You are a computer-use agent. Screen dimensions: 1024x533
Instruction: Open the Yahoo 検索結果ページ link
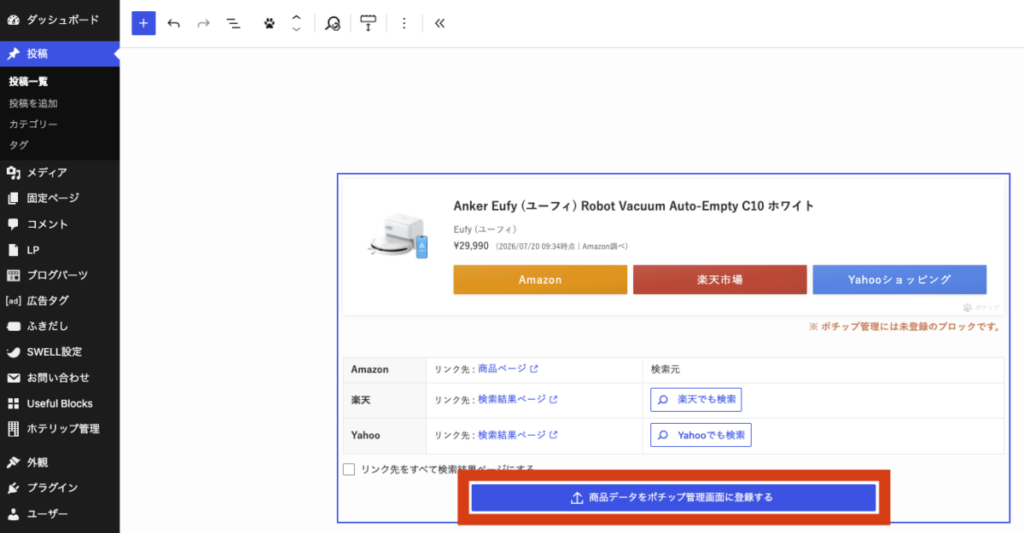517,435
